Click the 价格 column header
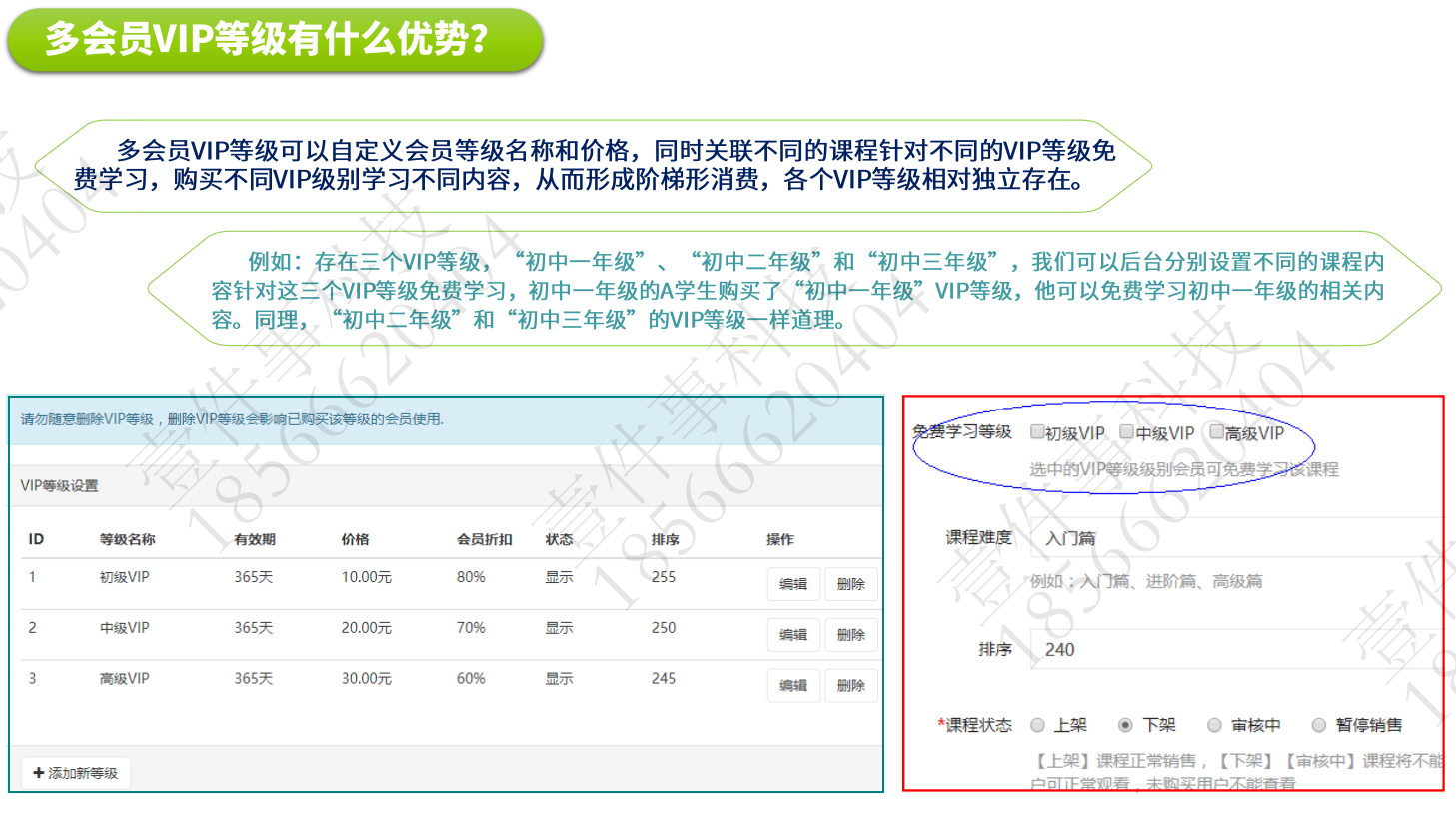 click(355, 539)
